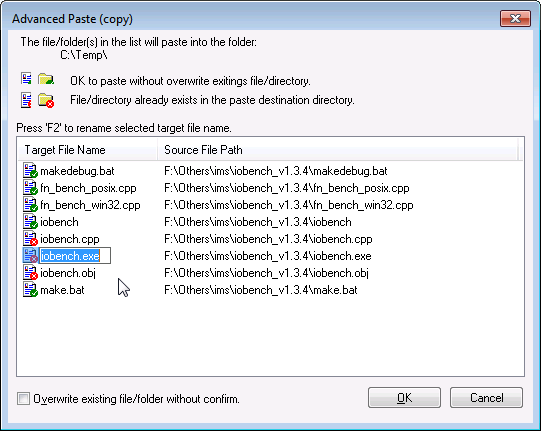Click the legend file icon for OK to paste
541x431 pixels.
(x=26, y=79)
